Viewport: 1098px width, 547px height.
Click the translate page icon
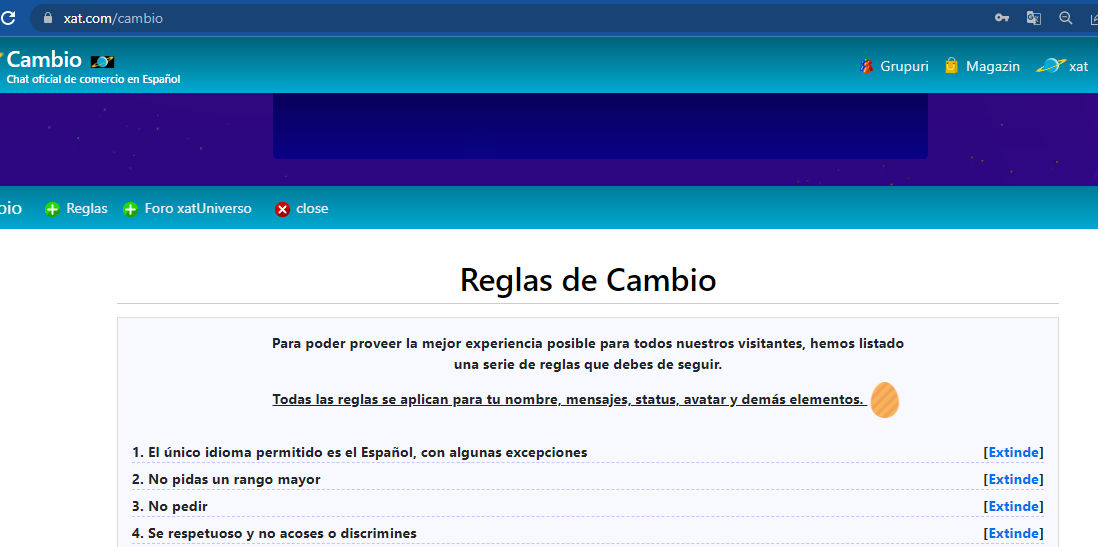tap(1034, 18)
